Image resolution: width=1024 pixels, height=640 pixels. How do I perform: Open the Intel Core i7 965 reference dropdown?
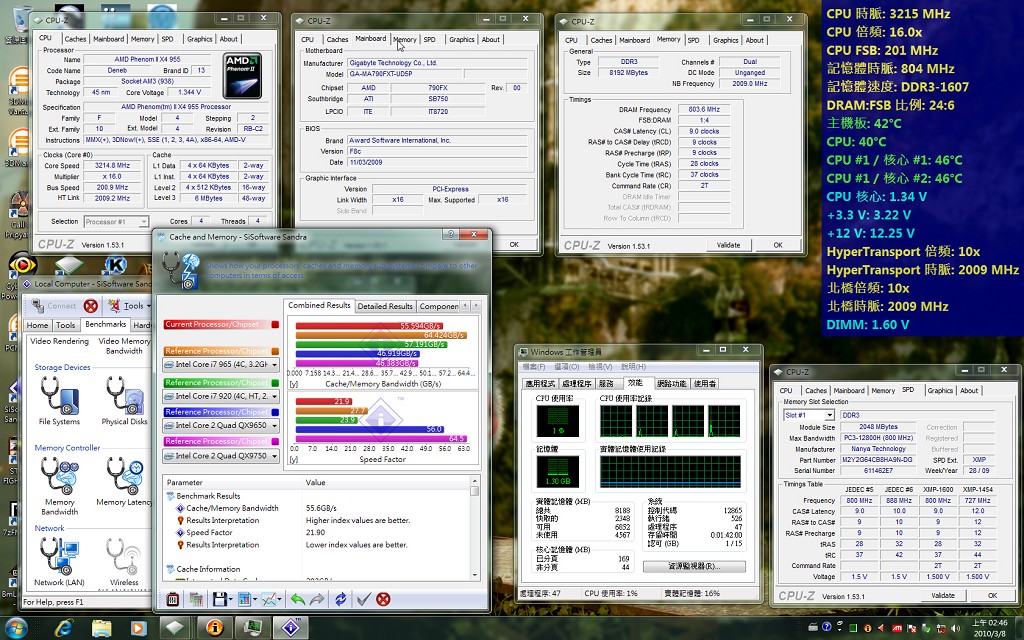point(221,364)
